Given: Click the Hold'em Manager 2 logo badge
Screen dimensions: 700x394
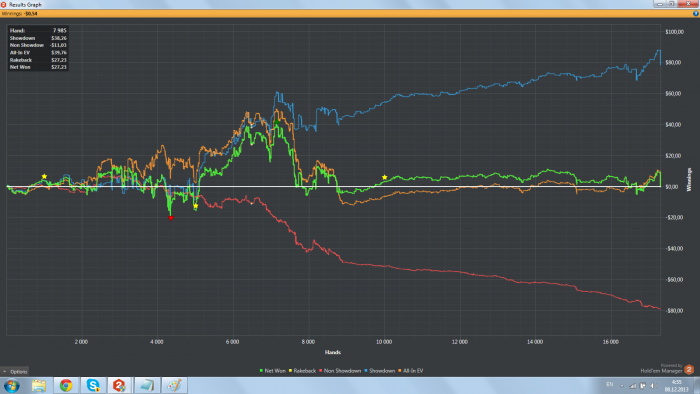Looking at the screenshot, I should coord(689,369).
